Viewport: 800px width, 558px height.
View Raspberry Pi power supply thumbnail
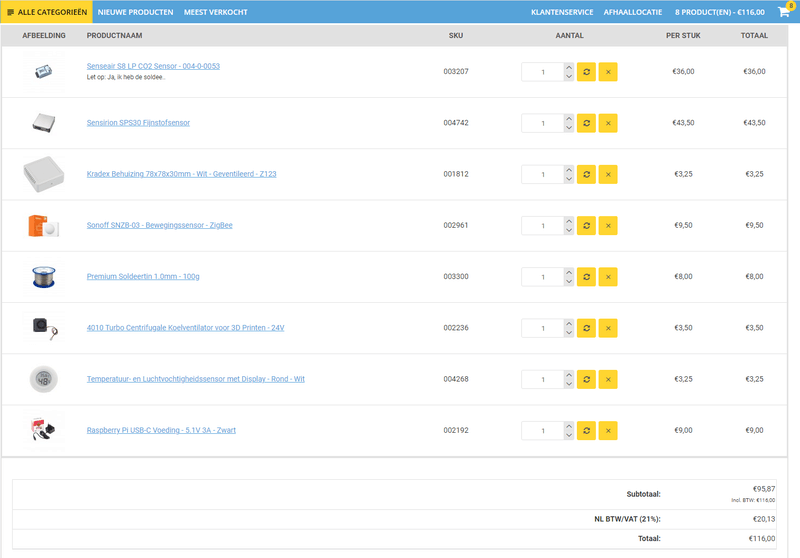pos(44,430)
